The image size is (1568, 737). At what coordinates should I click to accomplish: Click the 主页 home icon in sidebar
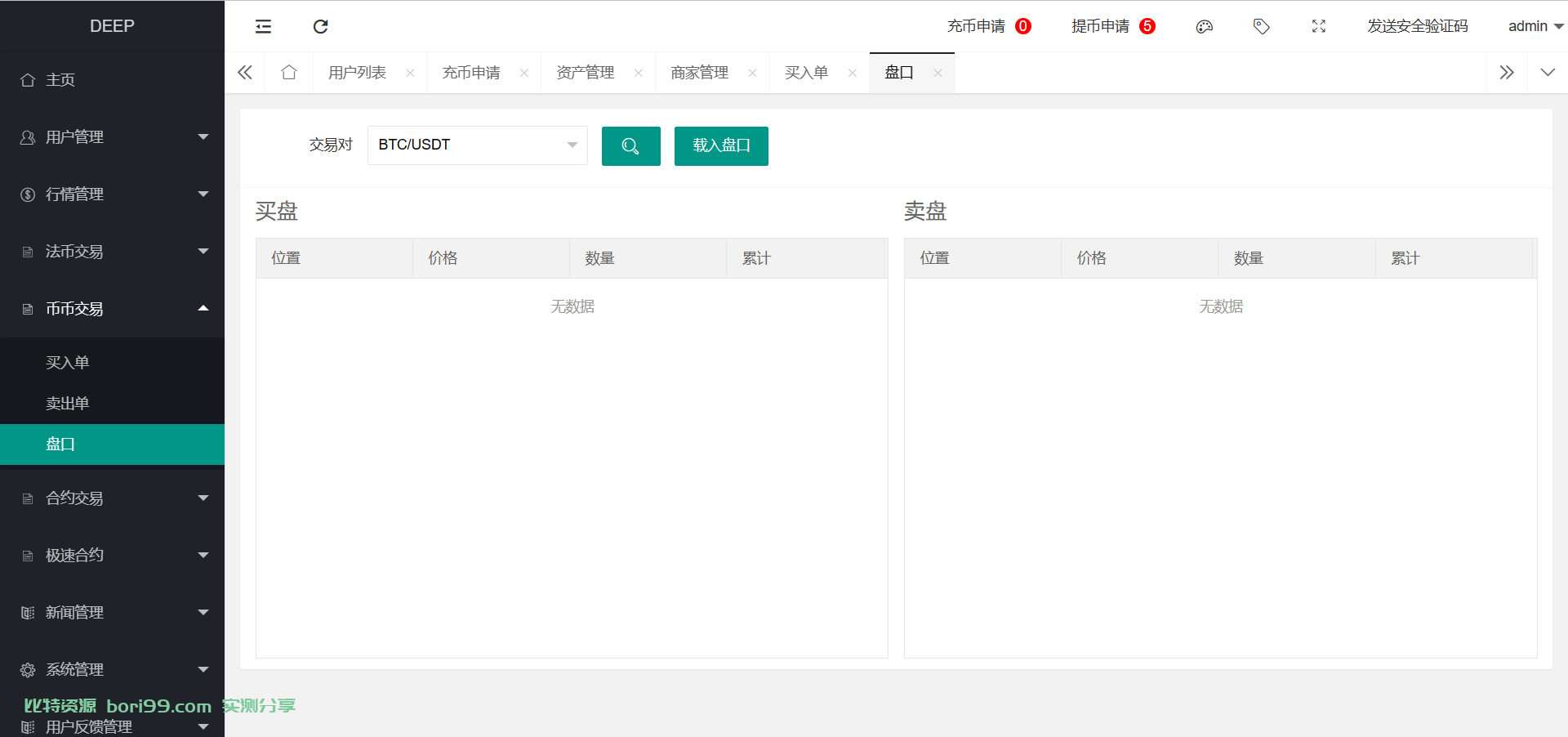point(28,80)
